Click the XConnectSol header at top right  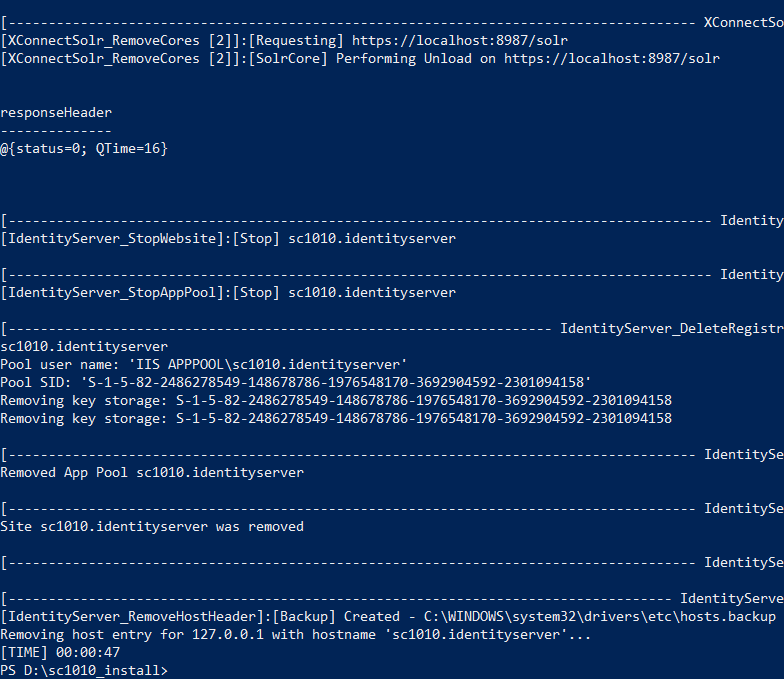tap(743, 21)
